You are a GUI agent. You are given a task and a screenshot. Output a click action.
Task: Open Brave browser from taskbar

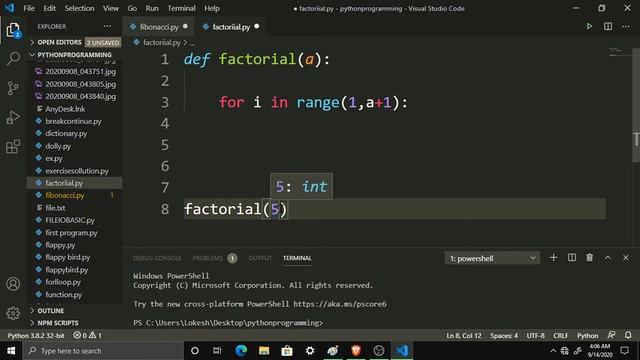click(356, 351)
